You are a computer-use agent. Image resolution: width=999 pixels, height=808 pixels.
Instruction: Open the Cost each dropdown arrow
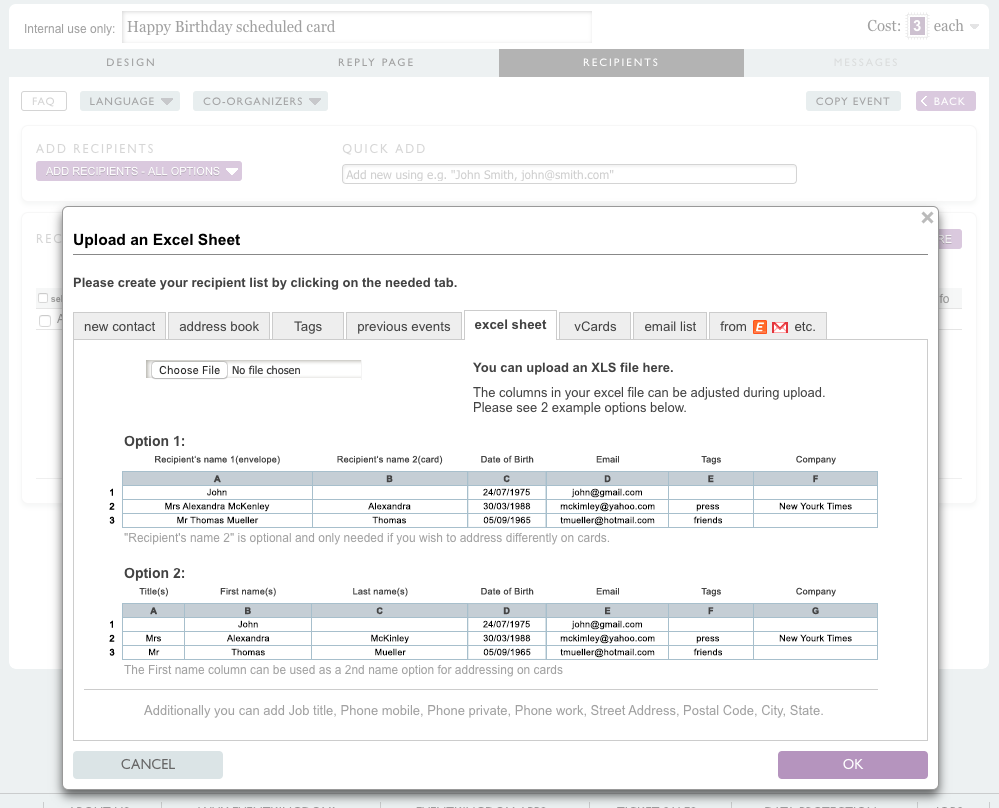[x=974, y=27]
